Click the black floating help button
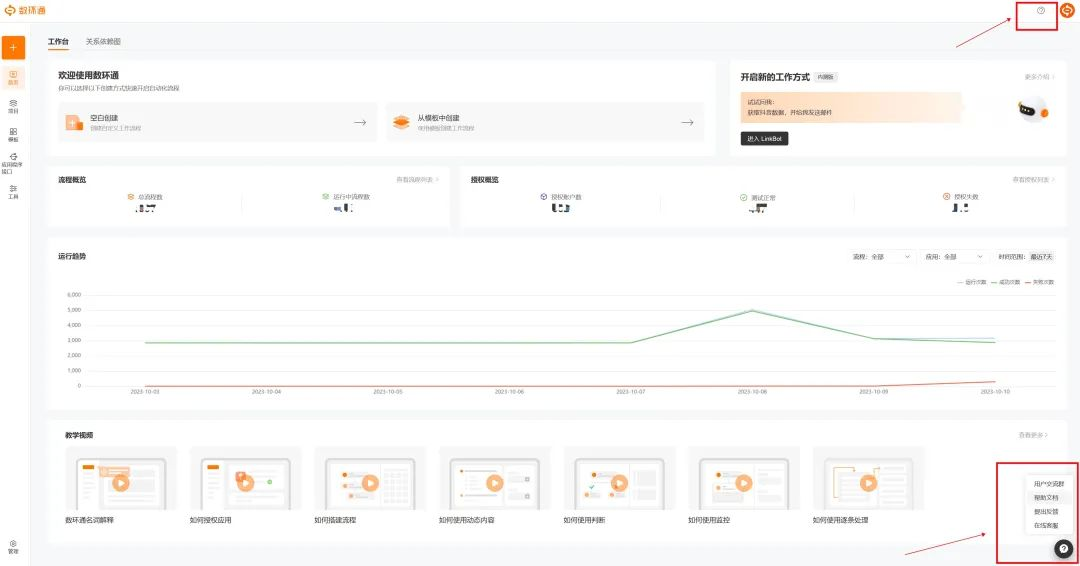 tap(1063, 548)
